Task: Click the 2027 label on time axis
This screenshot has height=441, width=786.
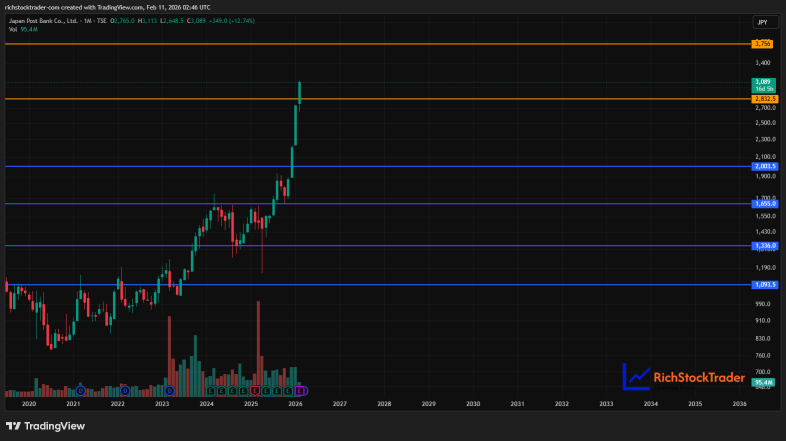Action: (340, 403)
